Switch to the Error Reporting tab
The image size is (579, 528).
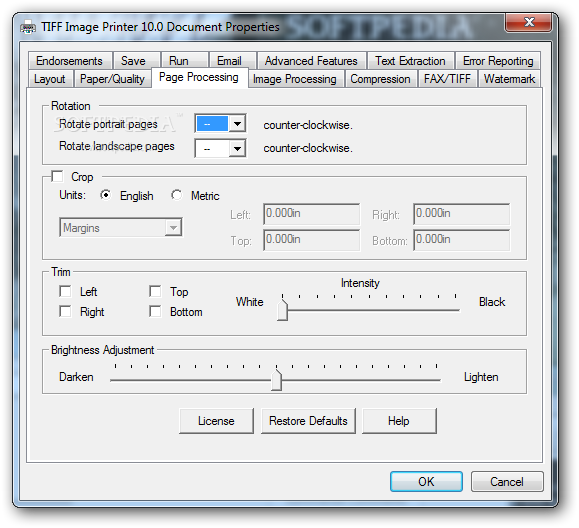point(498,61)
